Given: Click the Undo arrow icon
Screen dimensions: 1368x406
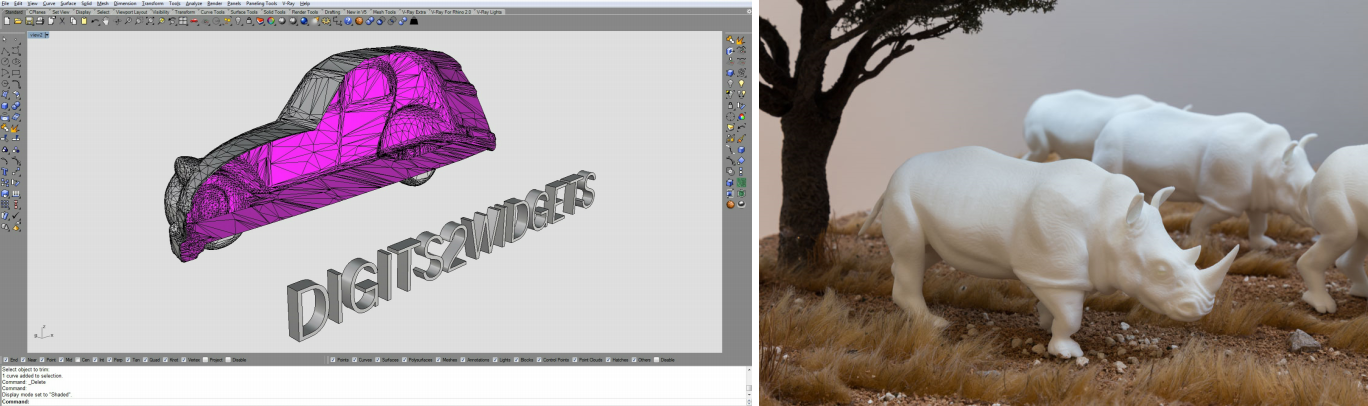Looking at the screenshot, I should tap(95, 21).
